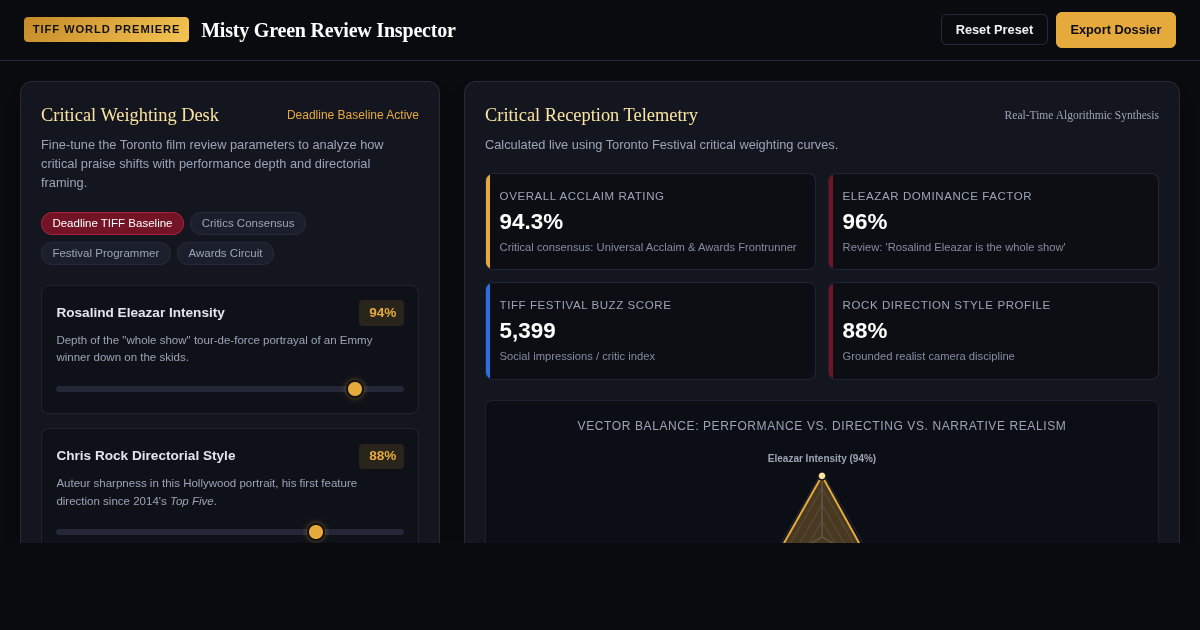Click the 5,399 buzz score value

(527, 331)
